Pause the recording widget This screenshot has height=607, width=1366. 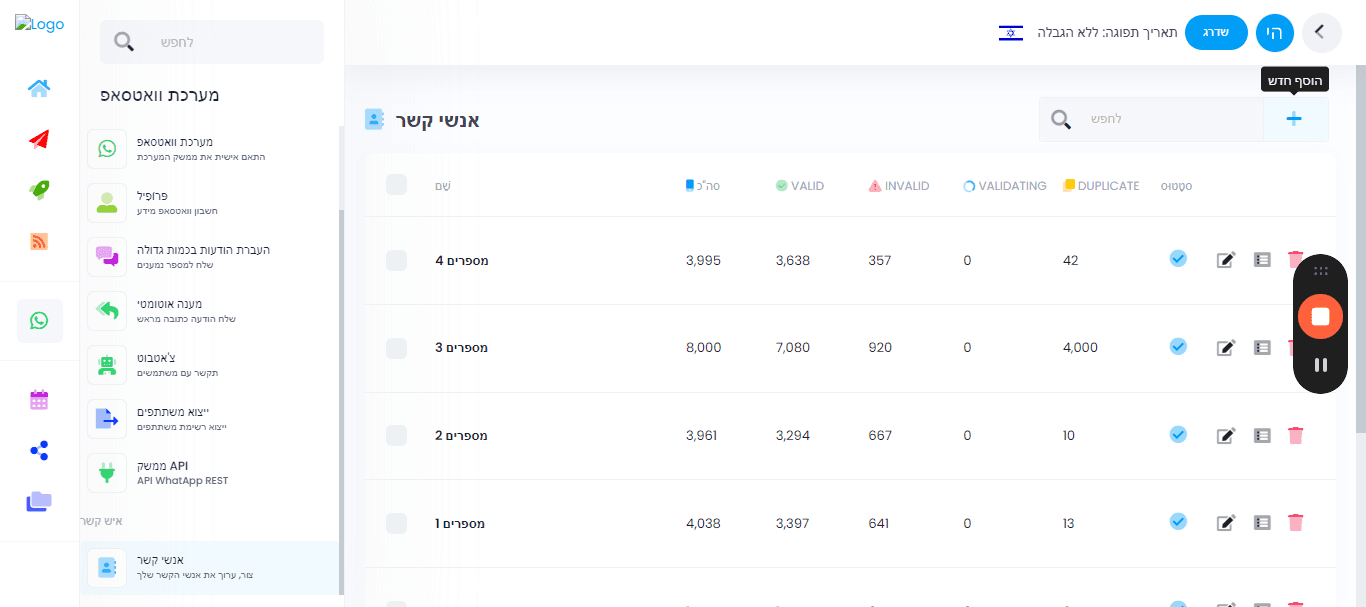click(1320, 365)
